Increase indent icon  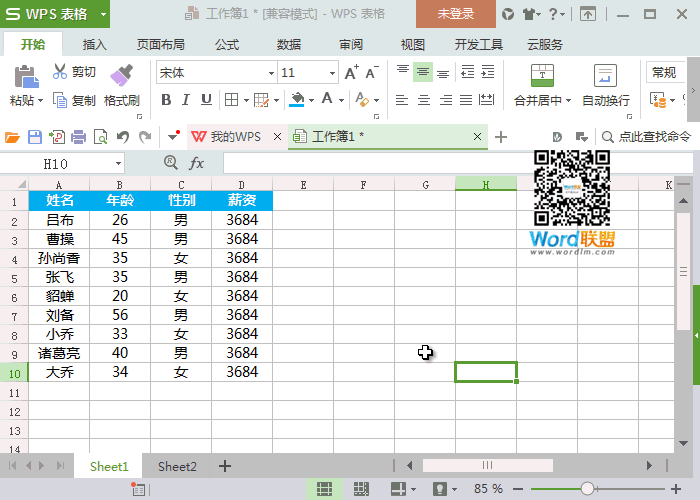(x=488, y=72)
